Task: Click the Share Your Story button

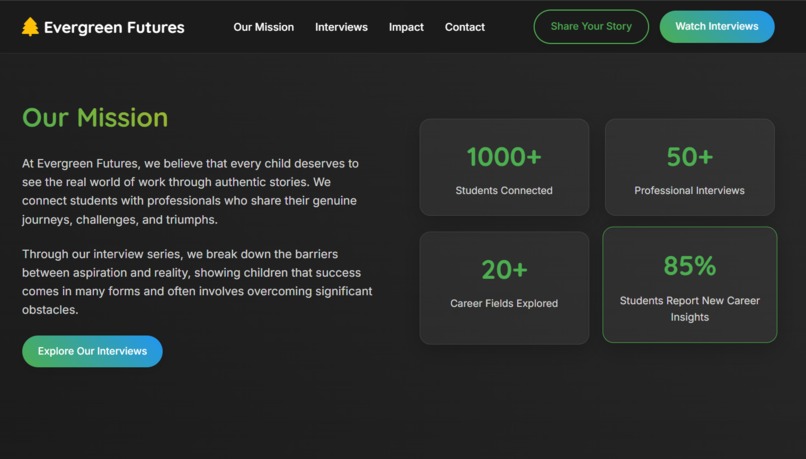Action: (x=591, y=27)
